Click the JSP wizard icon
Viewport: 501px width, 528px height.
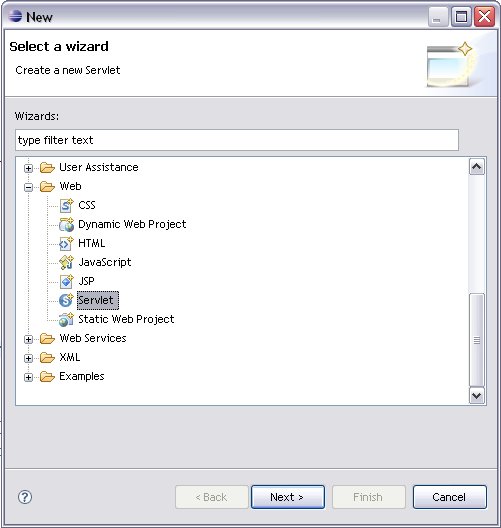click(x=66, y=281)
